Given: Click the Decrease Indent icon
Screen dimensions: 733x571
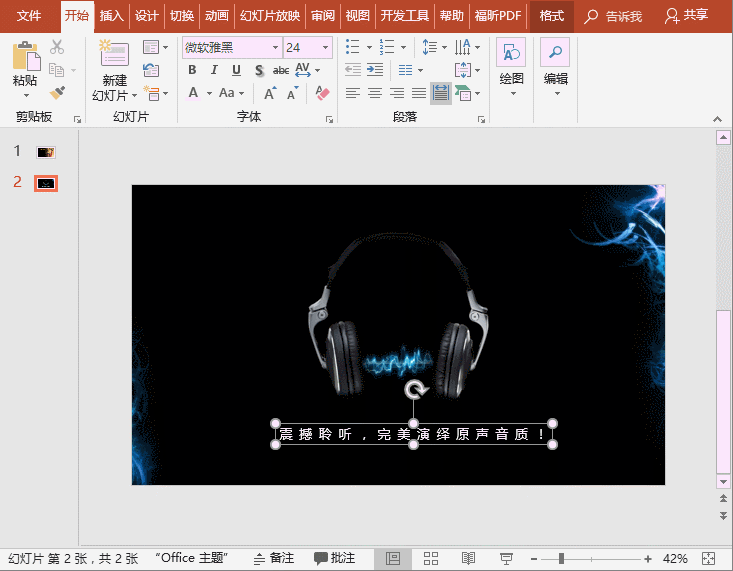Looking at the screenshot, I should 352,70.
